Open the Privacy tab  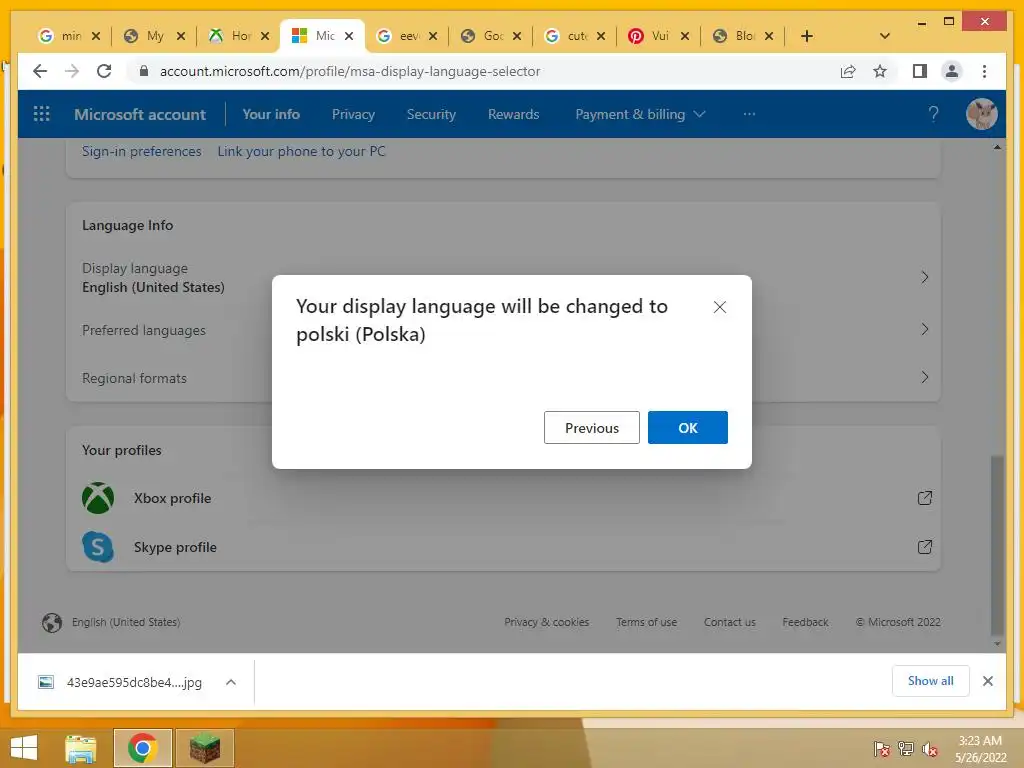(353, 114)
